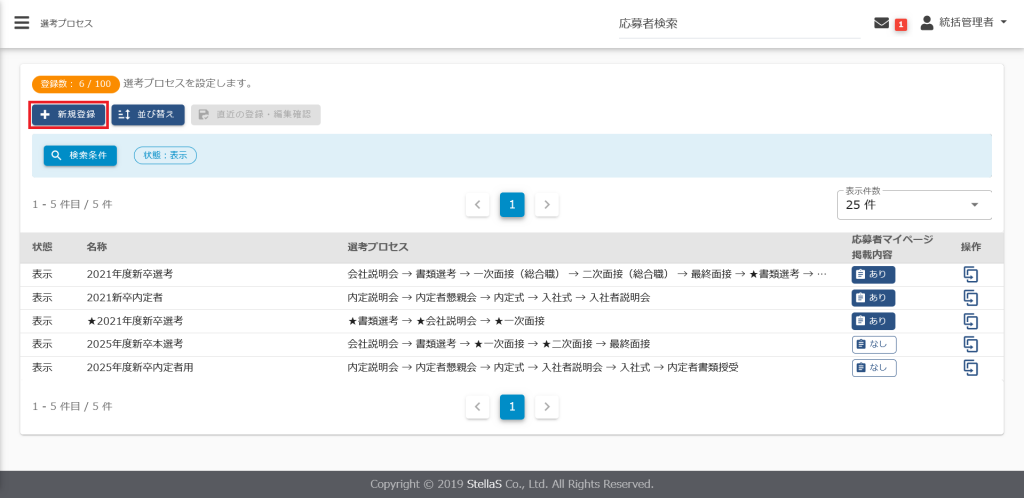Open the 統括管理者 user menu

pyautogui.click(x=962, y=23)
